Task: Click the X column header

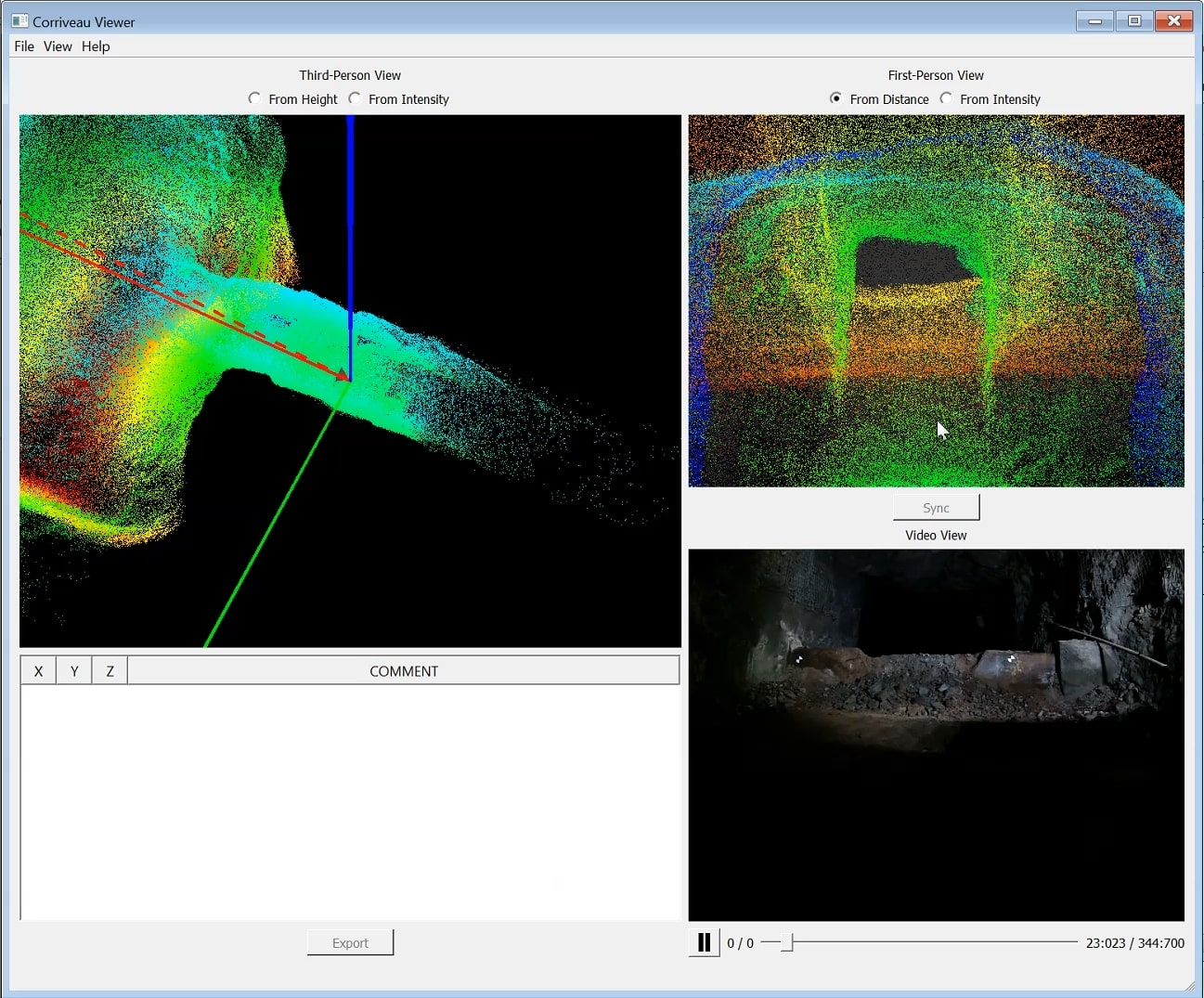Action: 38,671
